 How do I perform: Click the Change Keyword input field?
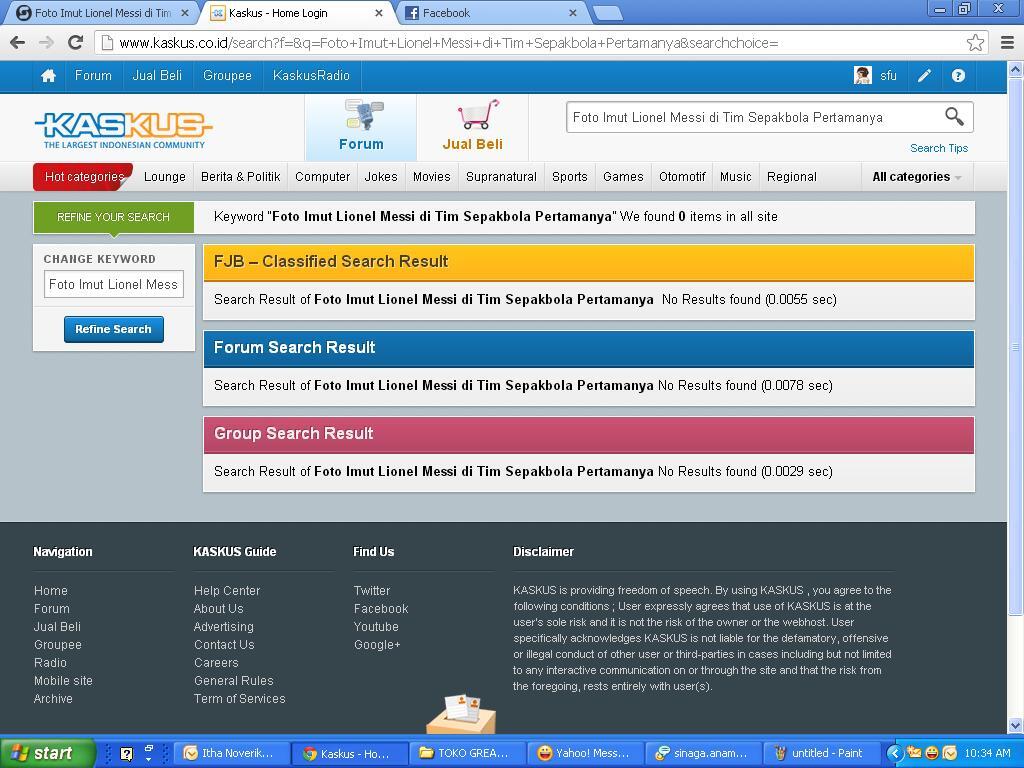tap(114, 285)
